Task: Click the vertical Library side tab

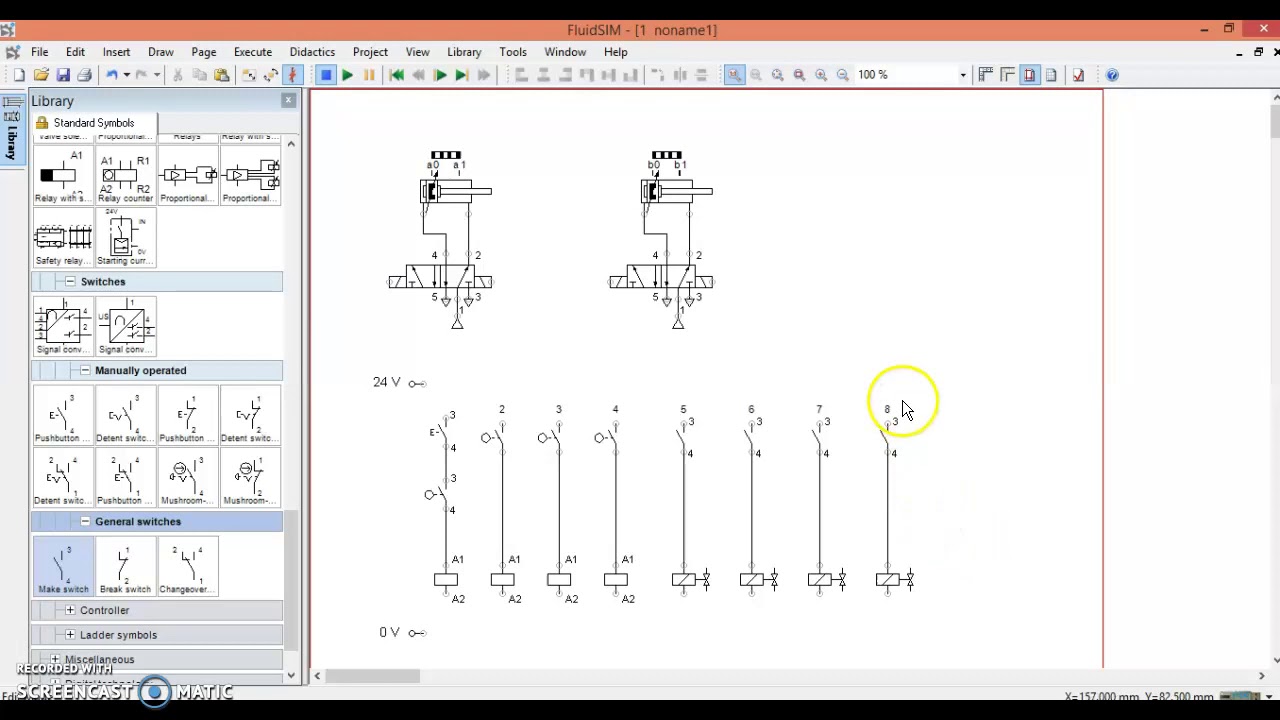Action: (x=12, y=130)
